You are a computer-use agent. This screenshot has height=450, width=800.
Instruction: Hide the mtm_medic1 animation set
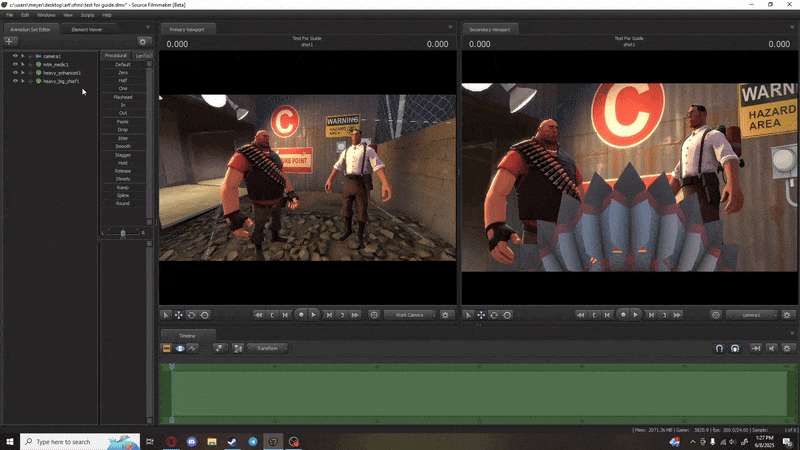pyautogui.click(x=15, y=64)
